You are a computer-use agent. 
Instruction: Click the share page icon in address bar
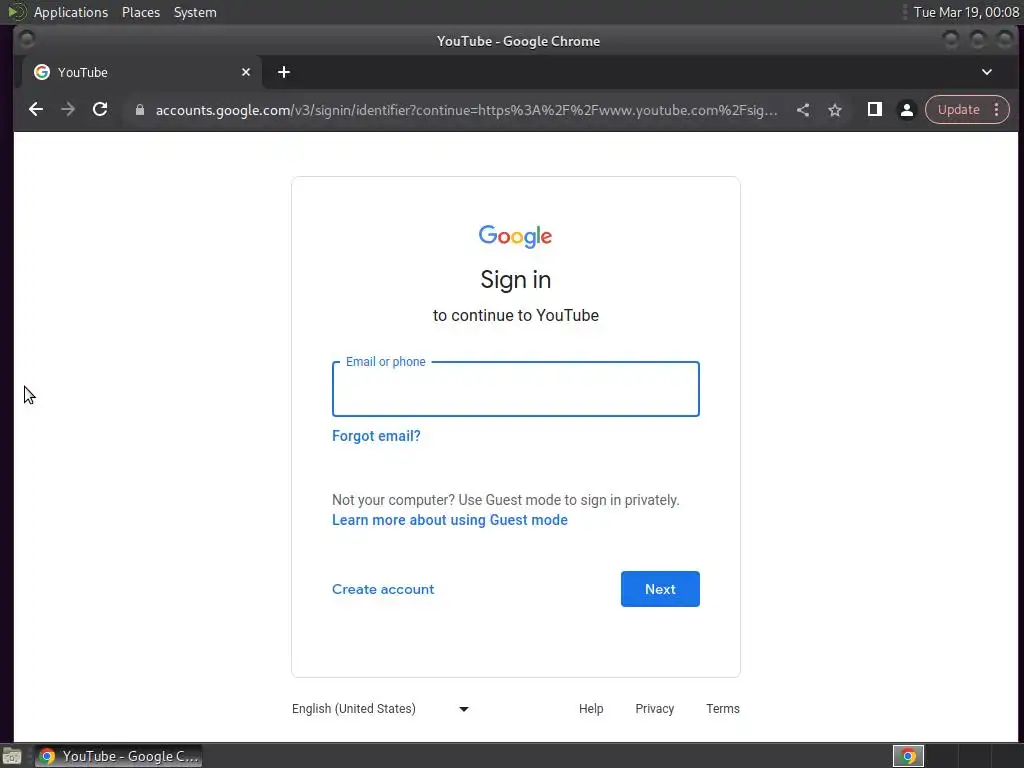pos(803,110)
